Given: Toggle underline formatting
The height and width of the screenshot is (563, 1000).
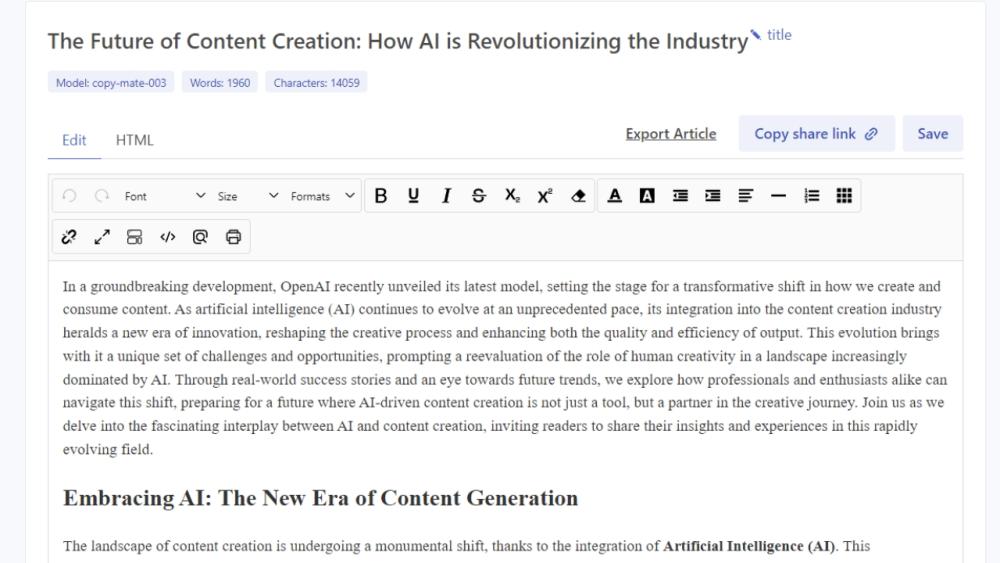Looking at the screenshot, I should pyautogui.click(x=413, y=196).
